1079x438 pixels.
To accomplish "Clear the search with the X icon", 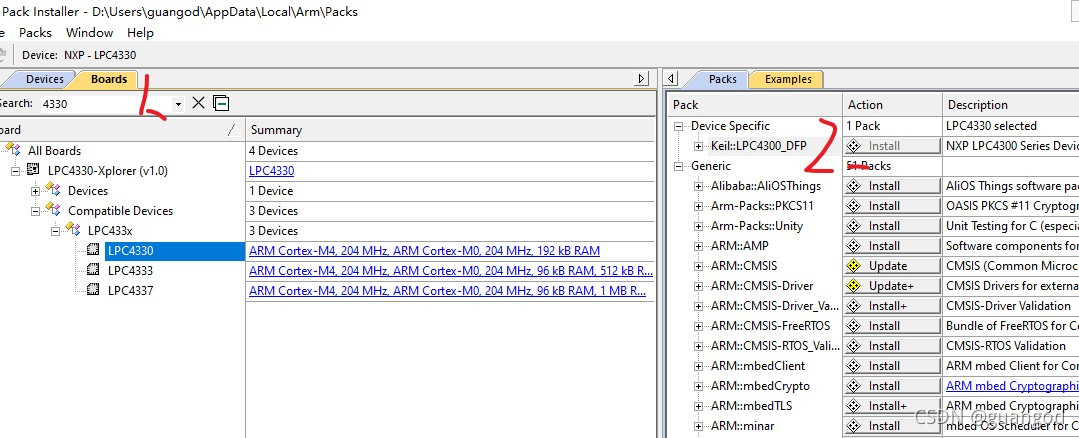I will click(198, 103).
